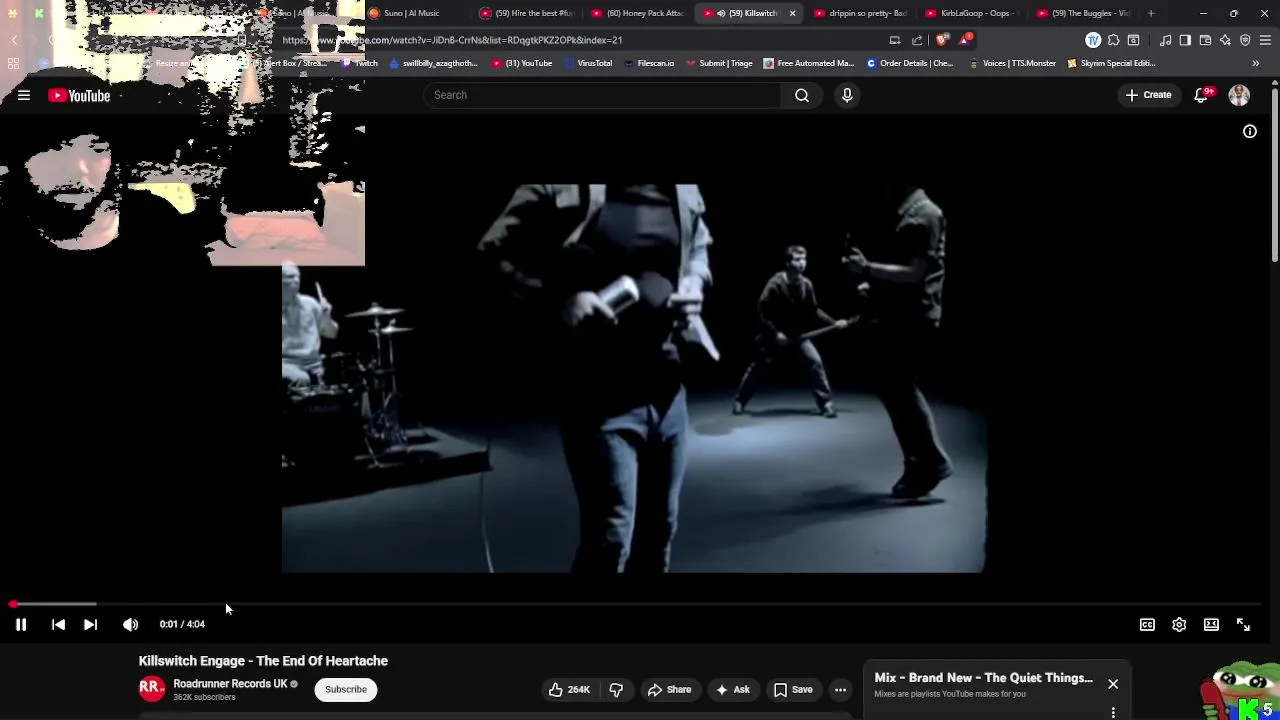Viewport: 1280px width, 720px height.
Task: Click the browser back arrow
Action: point(14,40)
